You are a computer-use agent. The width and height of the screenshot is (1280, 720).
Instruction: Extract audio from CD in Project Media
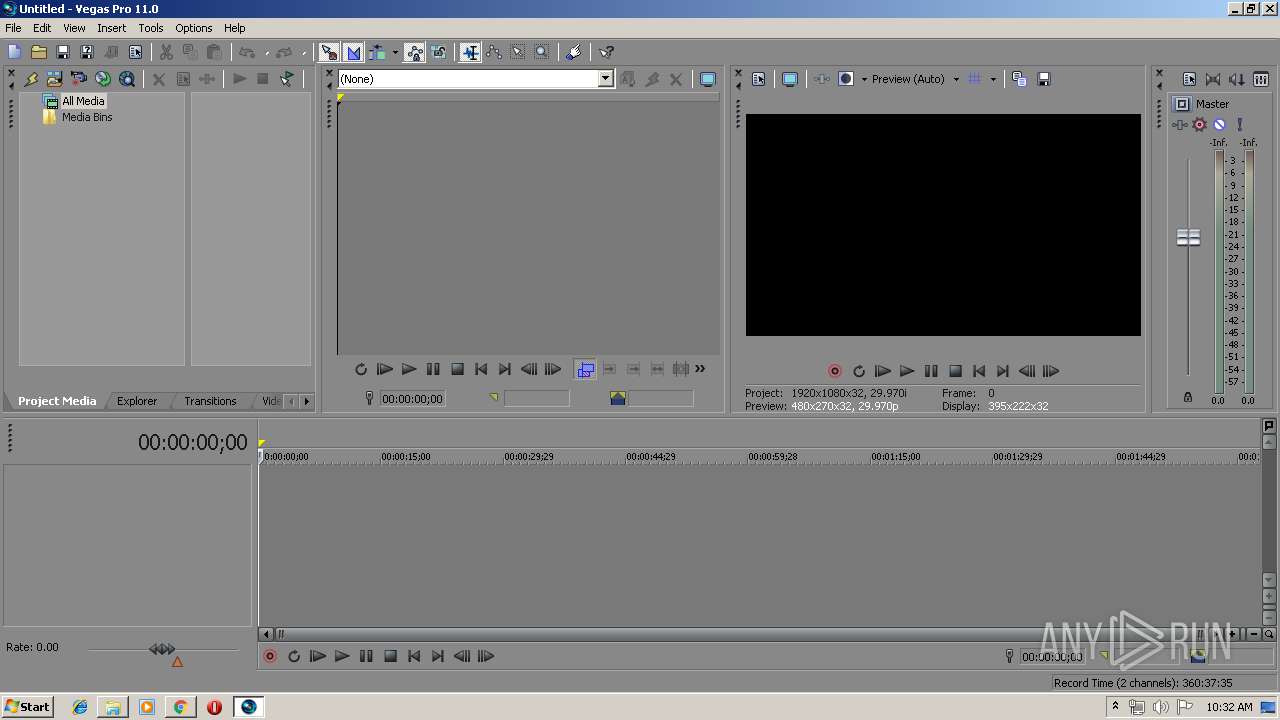102,79
